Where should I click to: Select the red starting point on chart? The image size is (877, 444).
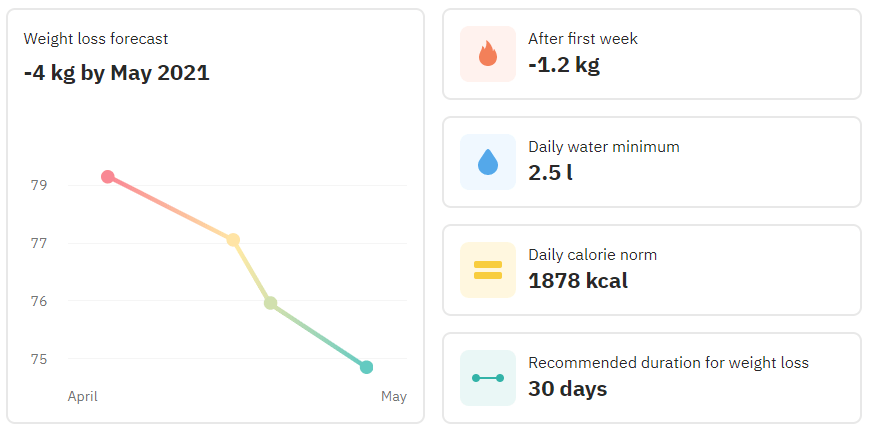tap(108, 177)
